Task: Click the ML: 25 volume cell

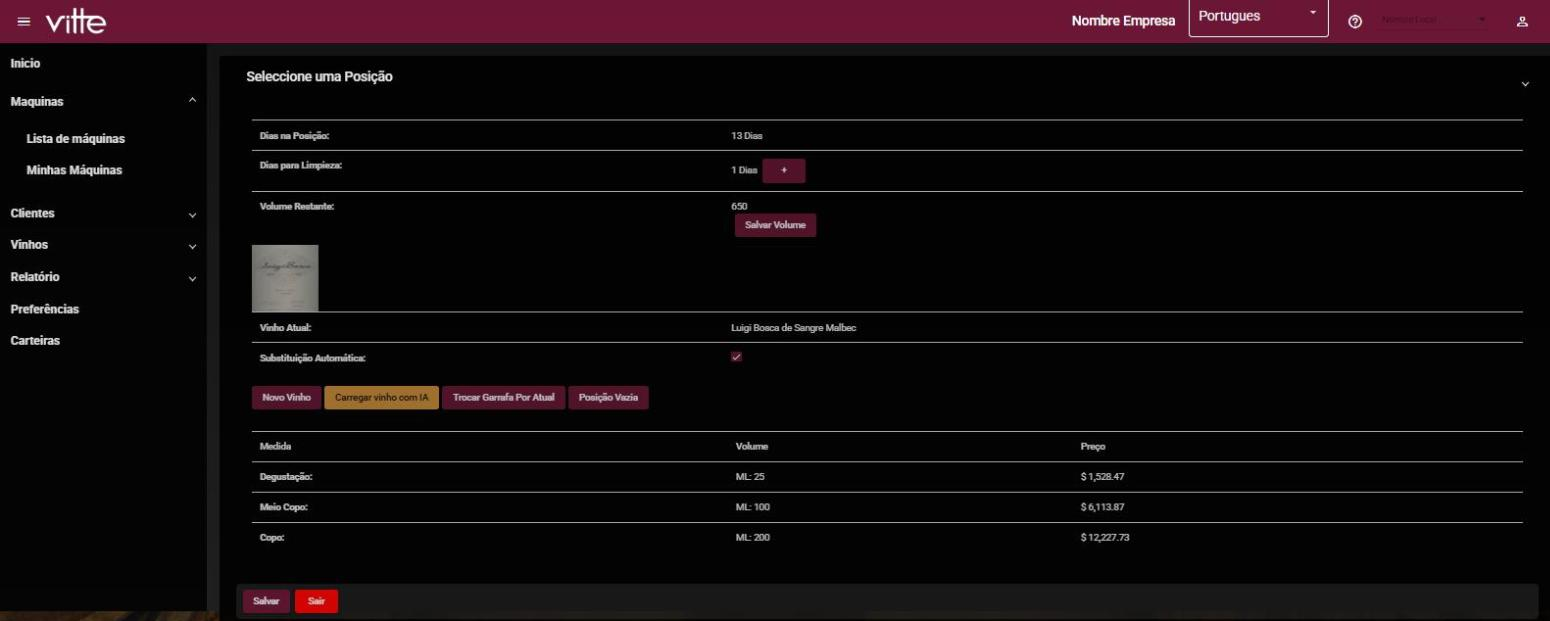Action: tap(750, 477)
